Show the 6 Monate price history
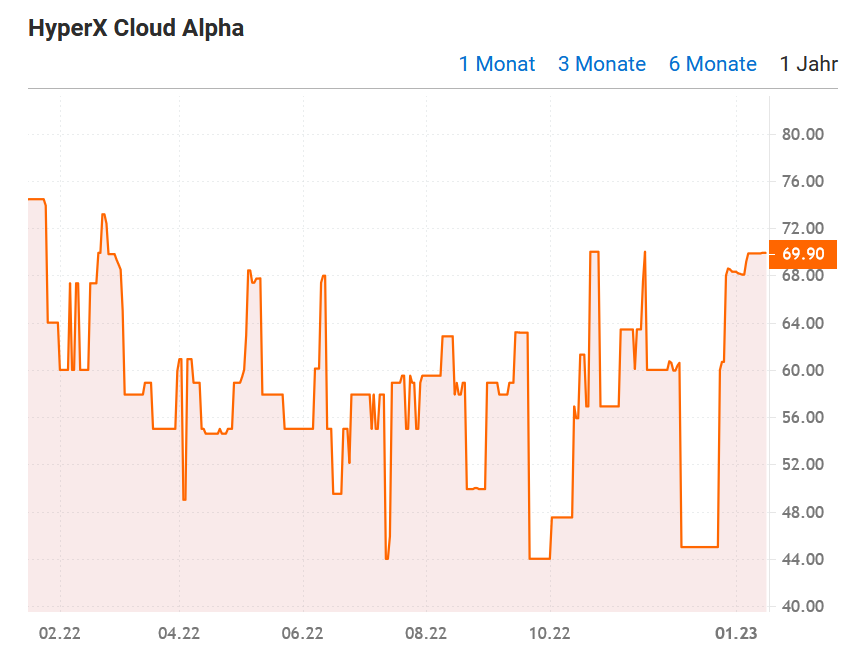This screenshot has height=659, width=859. pyautogui.click(x=712, y=64)
